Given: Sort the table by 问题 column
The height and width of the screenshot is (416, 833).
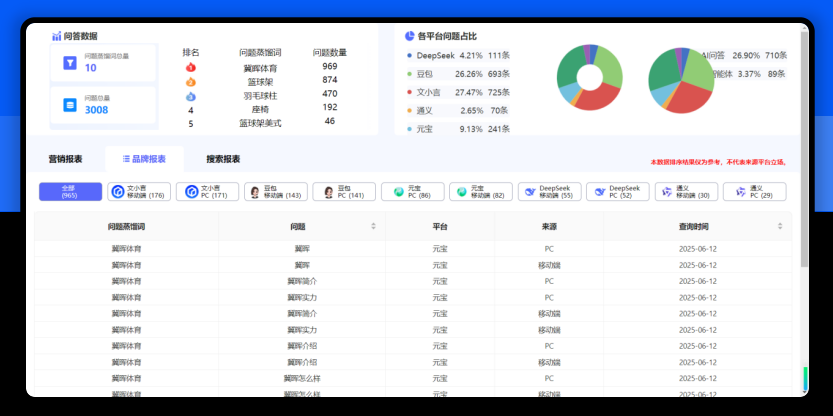Looking at the screenshot, I should point(374,227).
